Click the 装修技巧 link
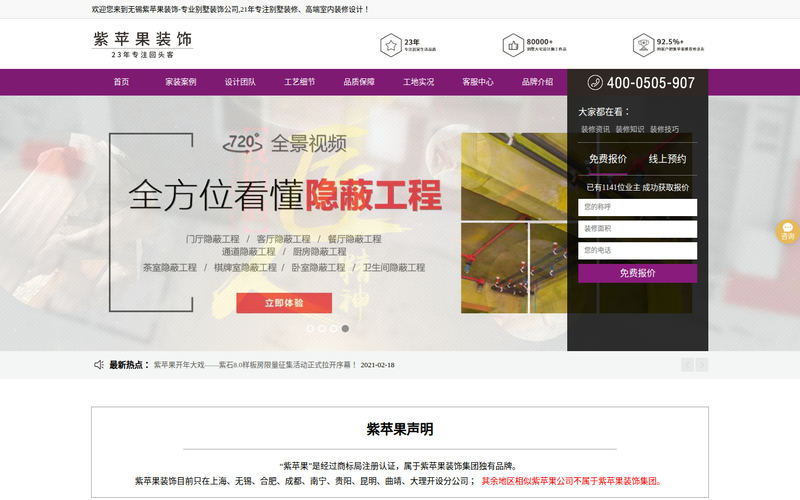This screenshot has height=500, width=800. tap(664, 129)
